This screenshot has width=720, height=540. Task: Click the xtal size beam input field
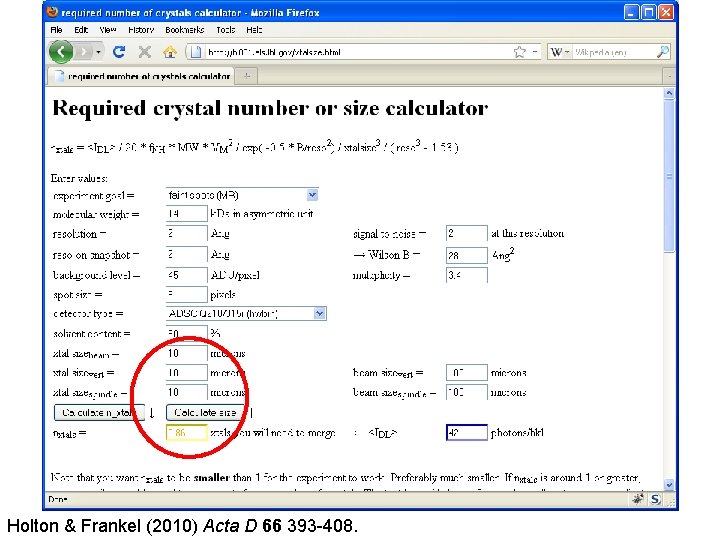coord(186,353)
